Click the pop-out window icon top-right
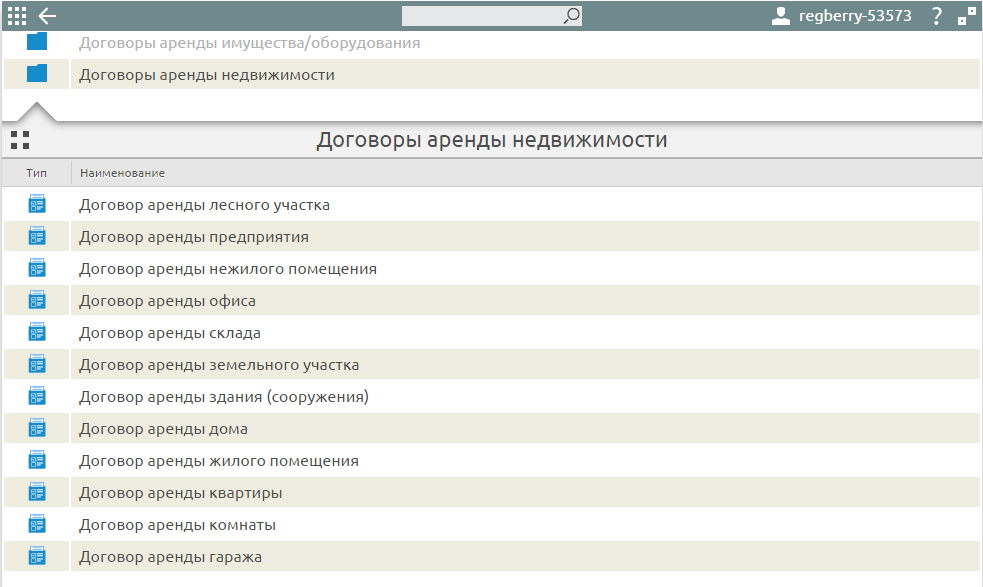983x587 pixels. click(x=966, y=15)
